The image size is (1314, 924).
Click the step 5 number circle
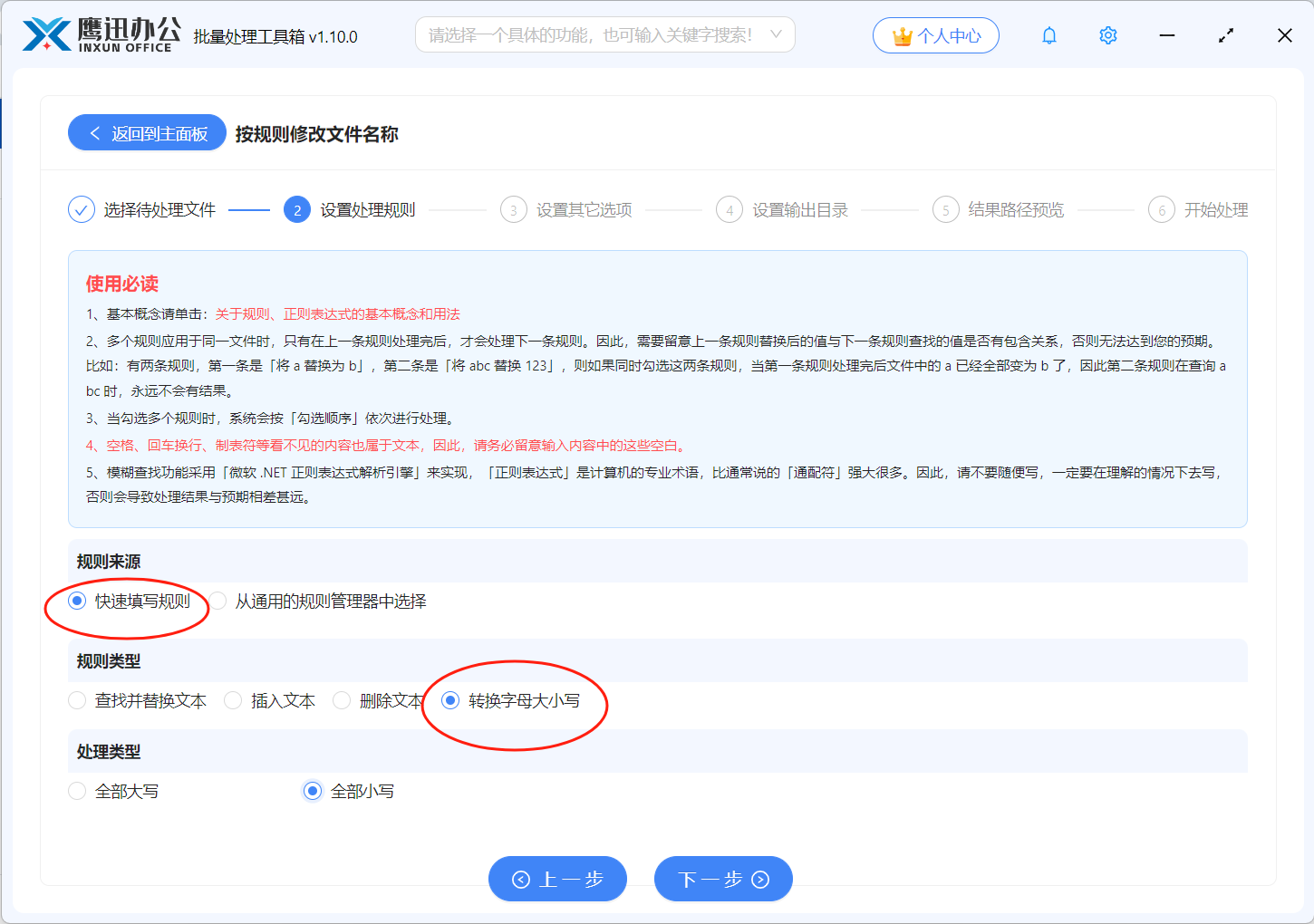pos(946,210)
